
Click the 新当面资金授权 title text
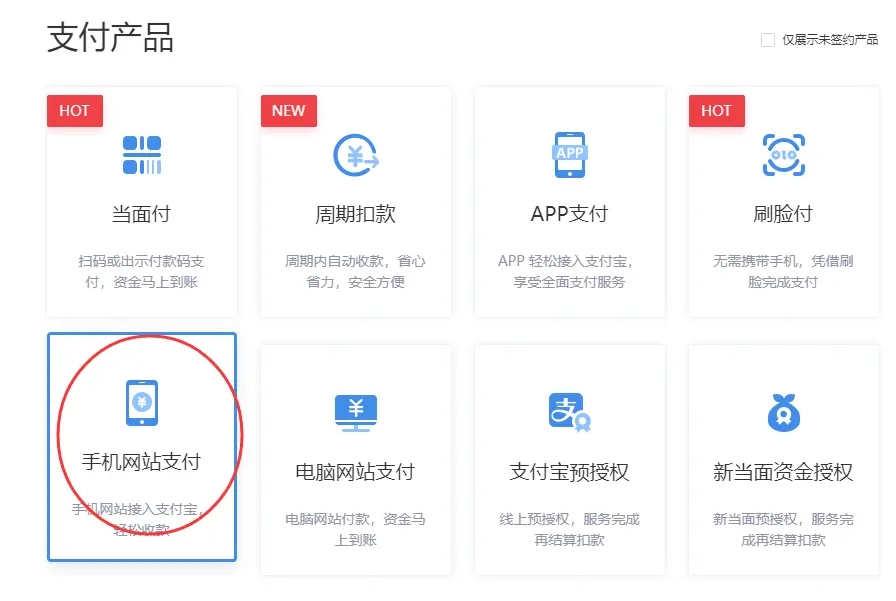tap(783, 471)
